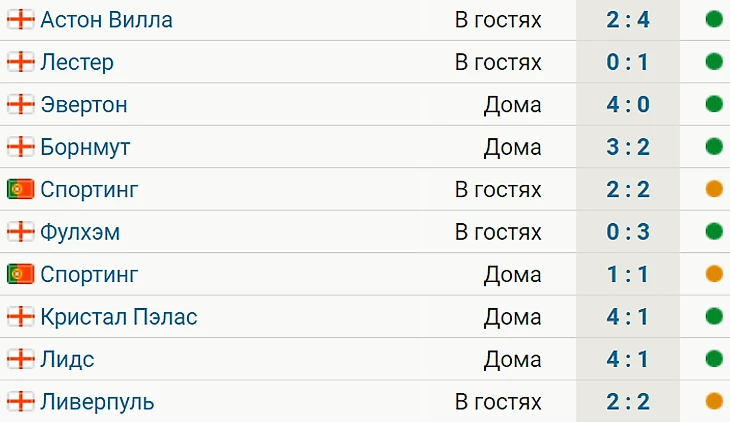Image resolution: width=730 pixels, height=422 pixels.
Task: Click the green win dot for Астон Вилла match
Action: pos(714,20)
